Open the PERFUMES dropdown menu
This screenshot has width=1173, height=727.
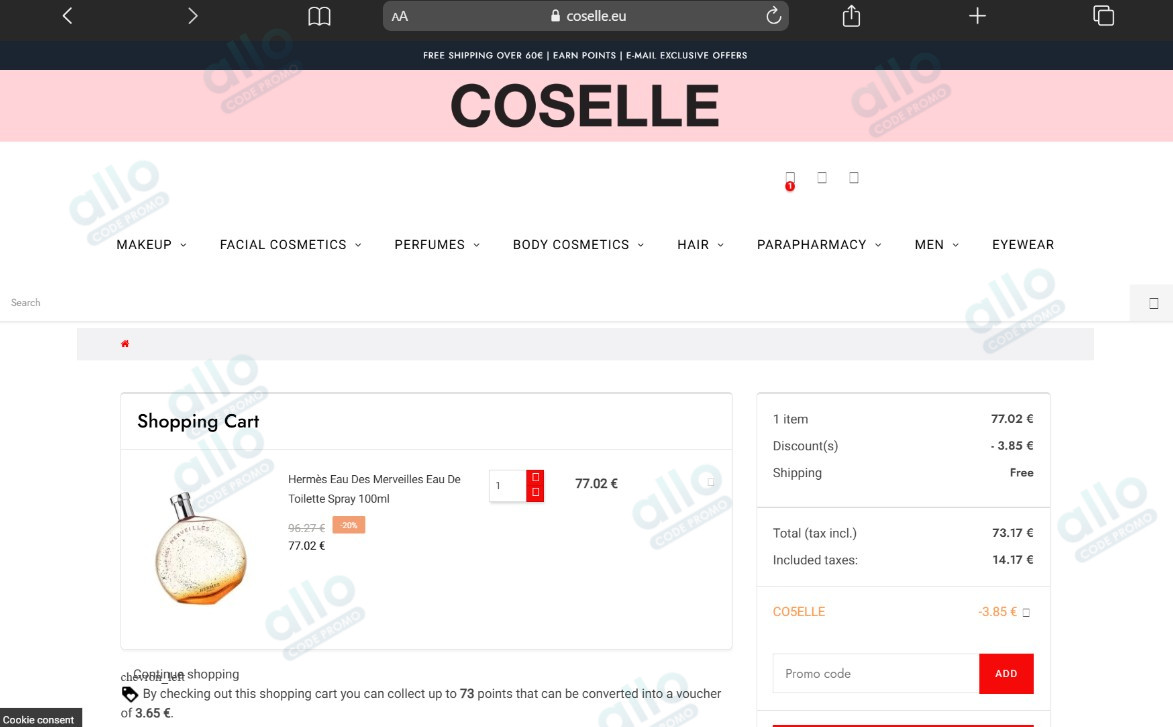pyautogui.click(x=431, y=244)
